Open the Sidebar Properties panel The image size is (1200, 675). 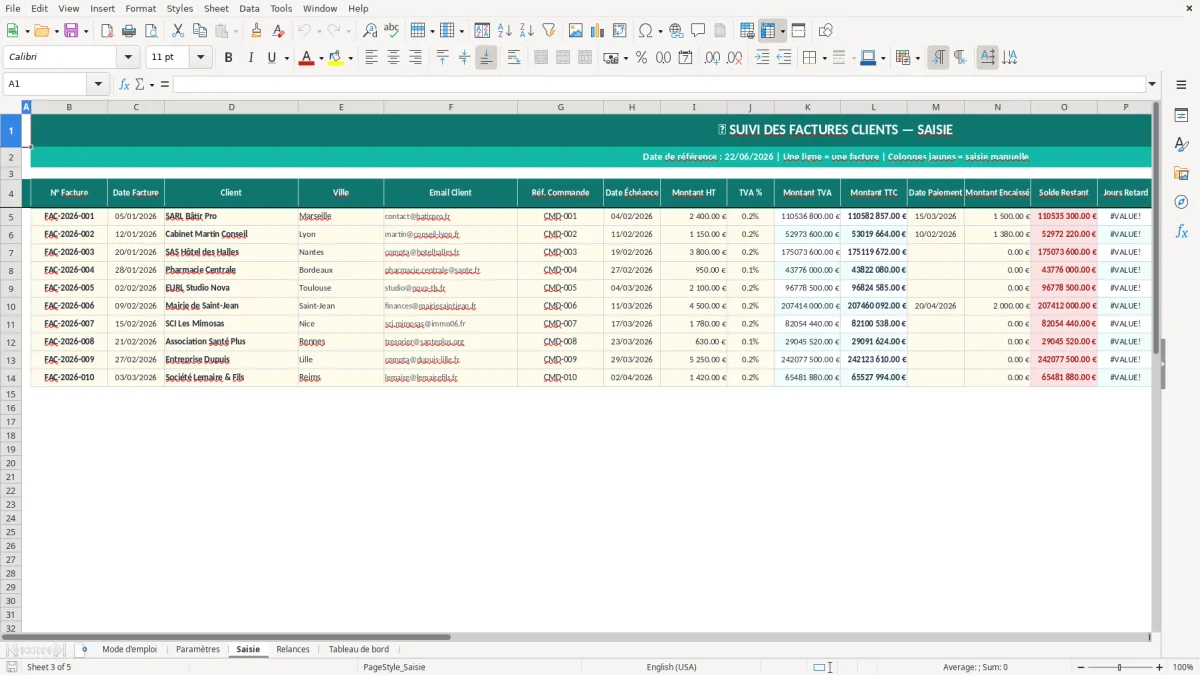click(1181, 116)
